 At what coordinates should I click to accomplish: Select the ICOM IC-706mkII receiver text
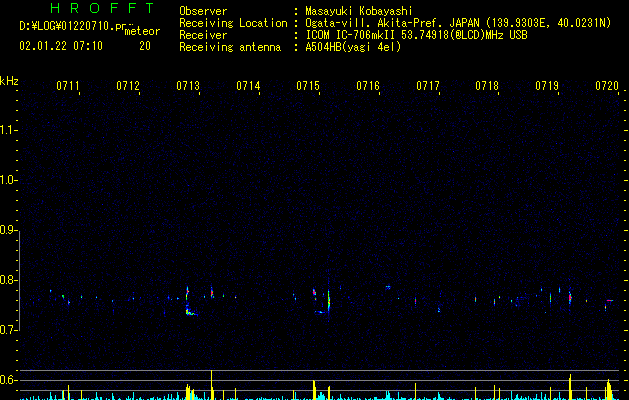(416, 35)
